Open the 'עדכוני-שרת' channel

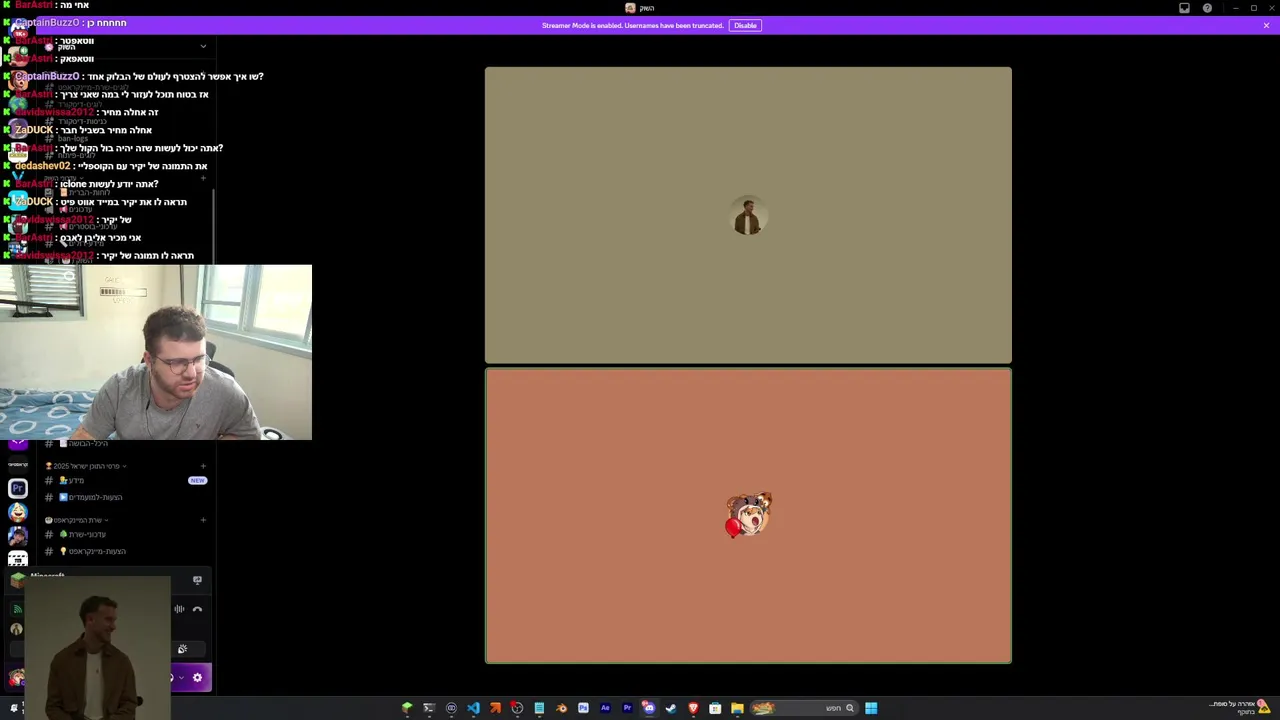(125, 534)
